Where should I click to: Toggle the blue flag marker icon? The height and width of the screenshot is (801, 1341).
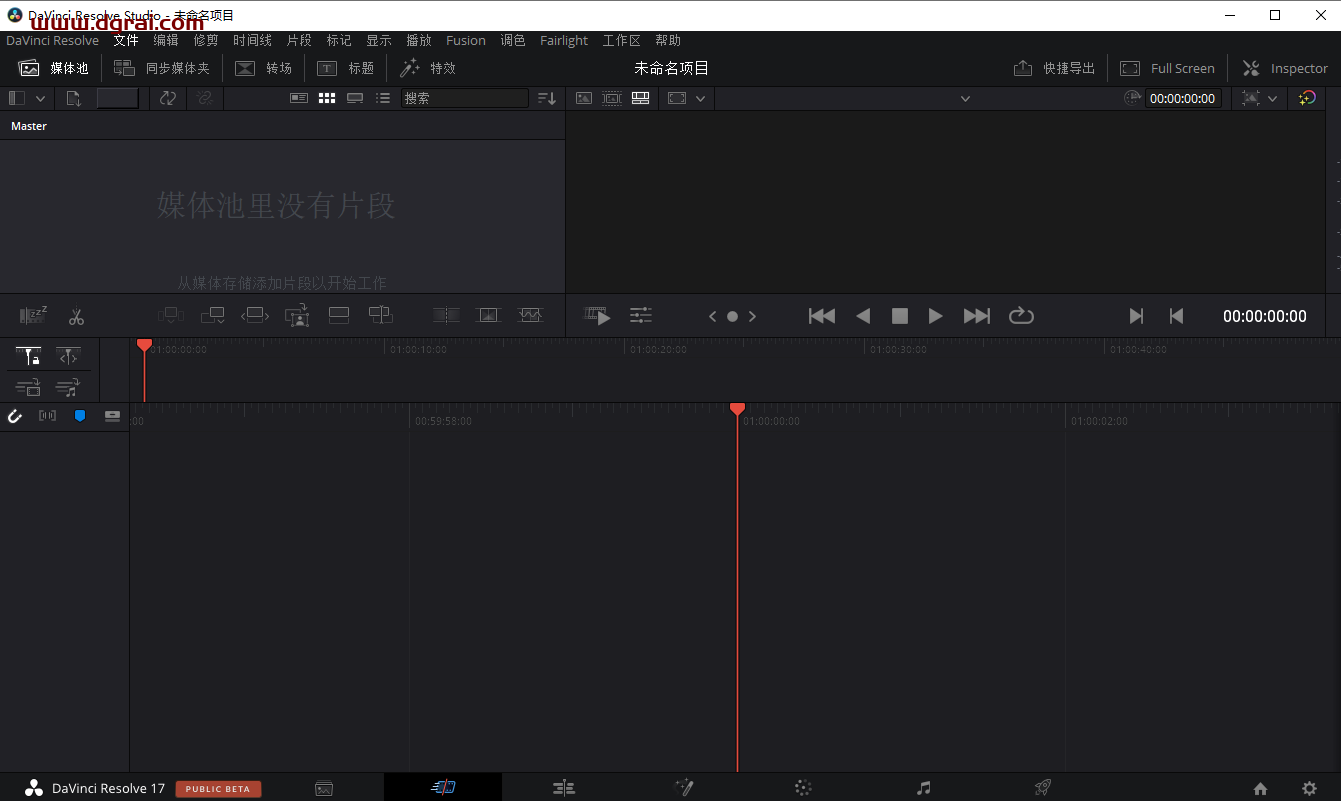click(x=79, y=416)
